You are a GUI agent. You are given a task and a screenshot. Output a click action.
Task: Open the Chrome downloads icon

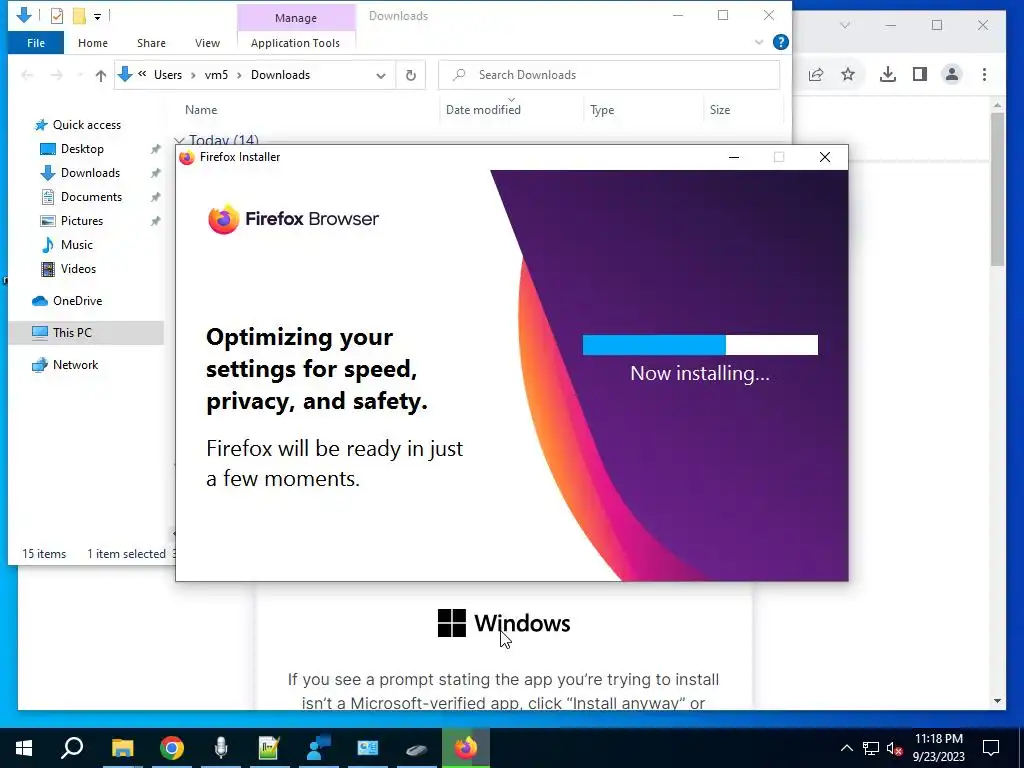tap(888, 74)
